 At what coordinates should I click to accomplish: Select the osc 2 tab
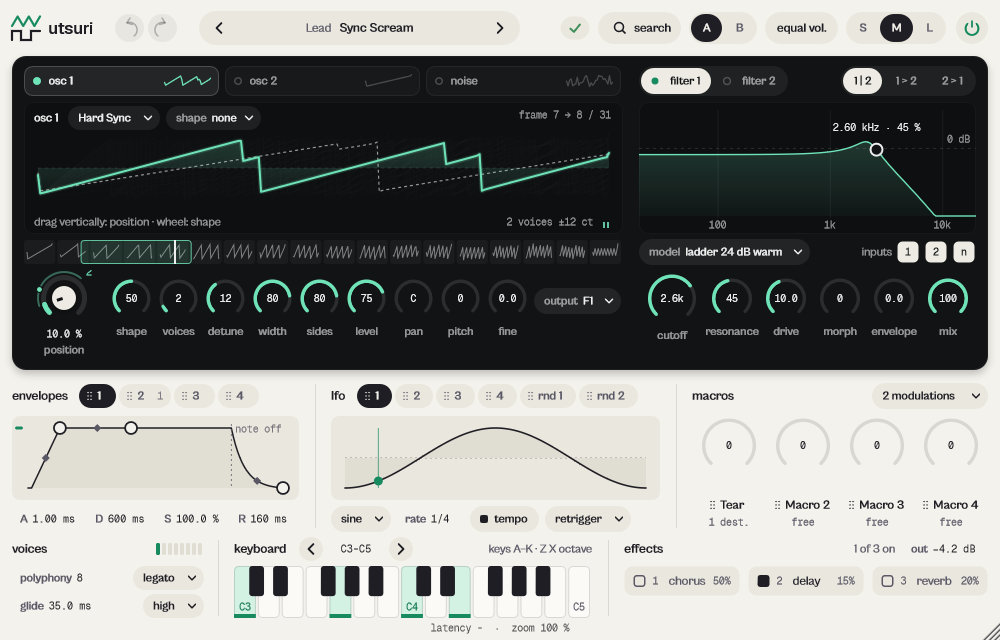[x=322, y=81]
